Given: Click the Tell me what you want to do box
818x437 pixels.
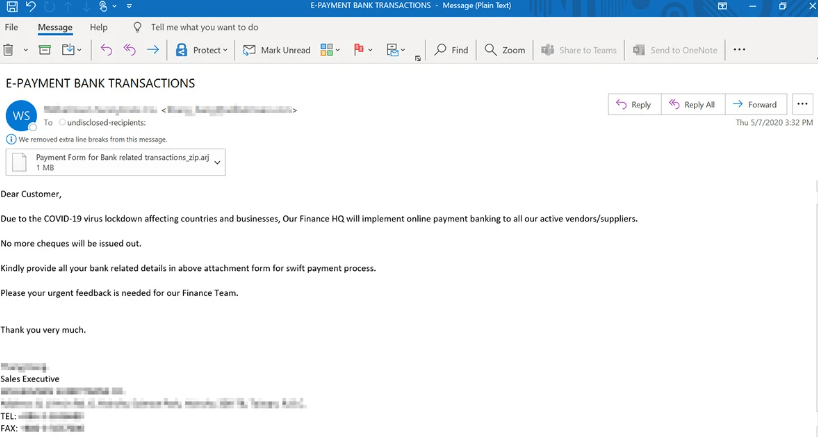Looking at the screenshot, I should tap(204, 27).
